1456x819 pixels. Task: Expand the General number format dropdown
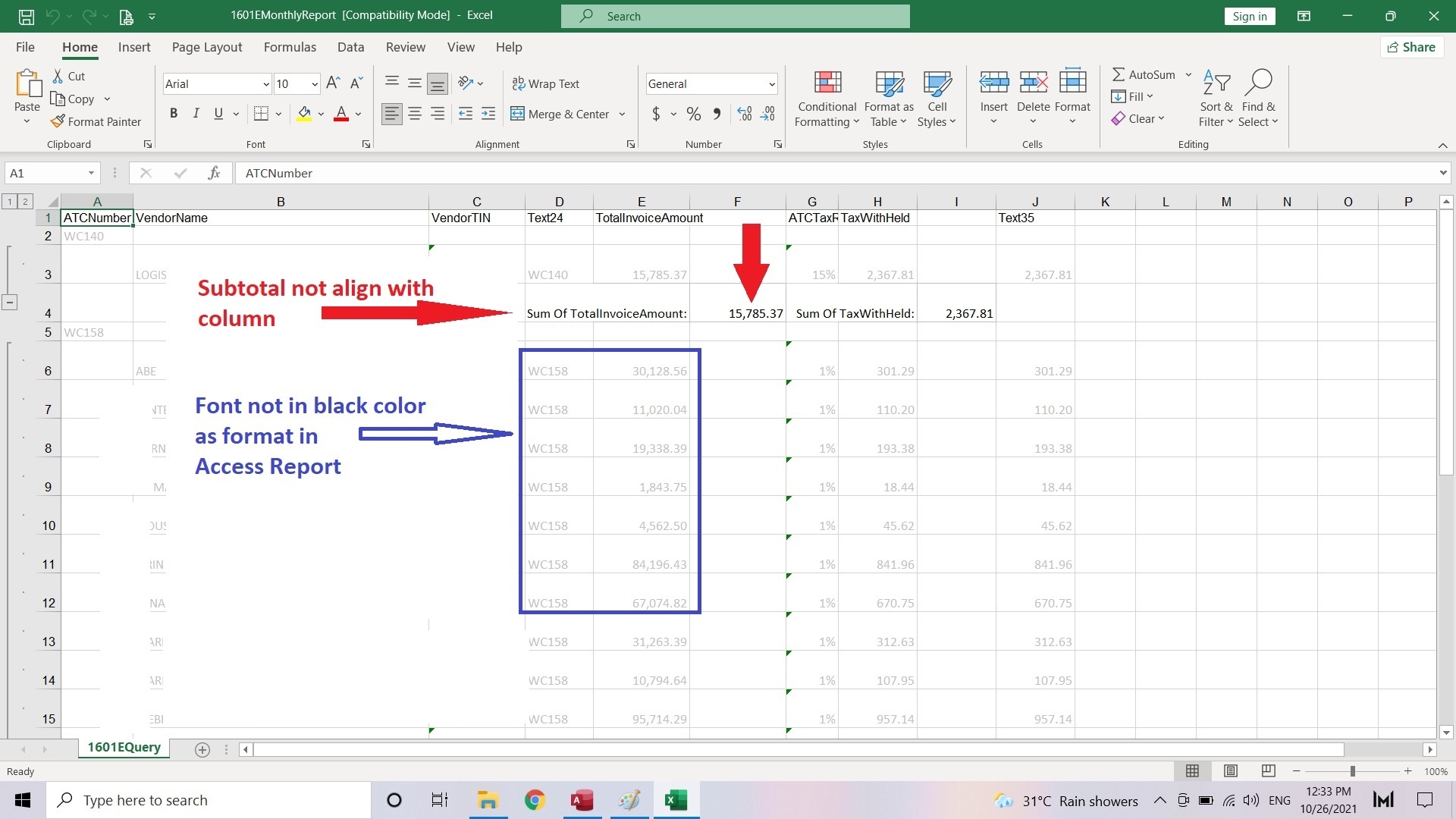pyautogui.click(x=771, y=84)
